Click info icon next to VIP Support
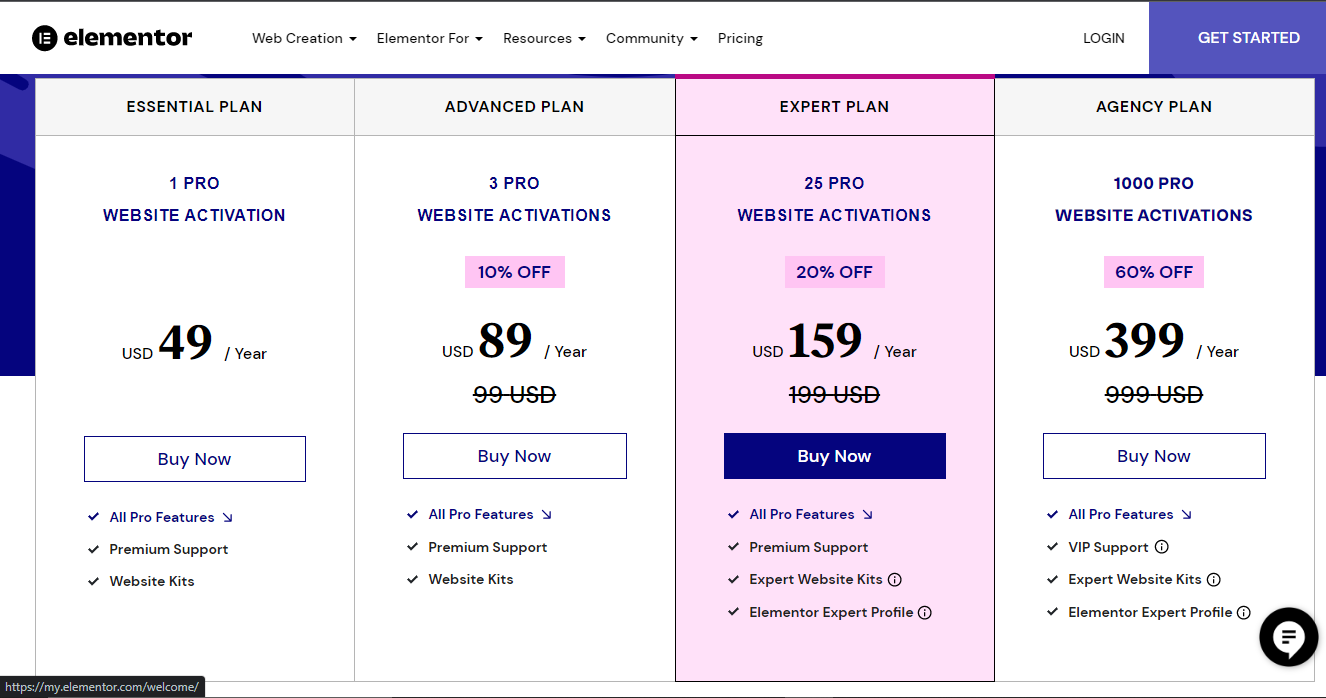Viewport: 1326px width, 698px height. pos(1162,547)
